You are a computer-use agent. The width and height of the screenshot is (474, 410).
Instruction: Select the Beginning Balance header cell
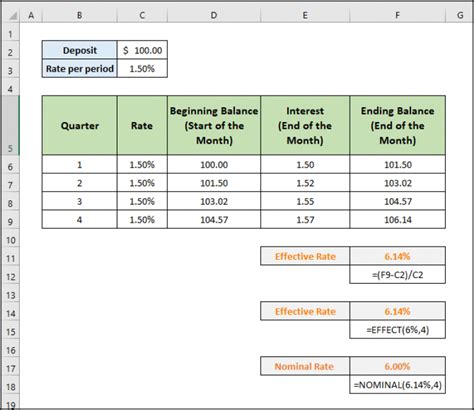coord(214,125)
